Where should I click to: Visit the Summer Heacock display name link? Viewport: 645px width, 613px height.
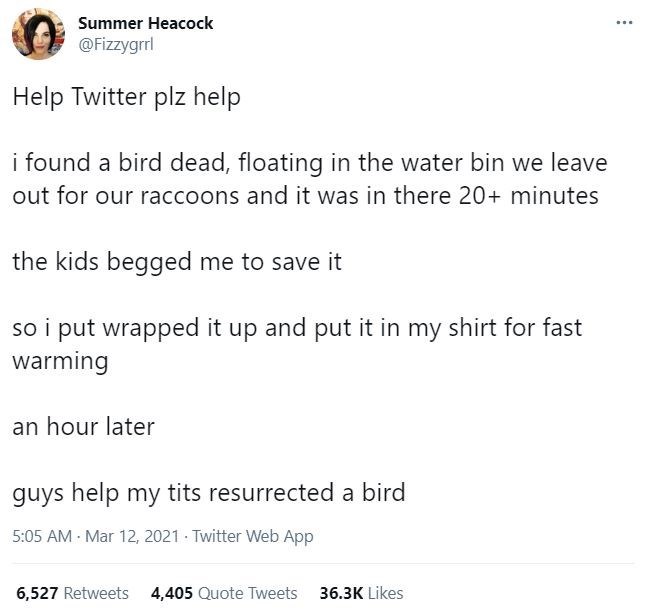tap(146, 23)
